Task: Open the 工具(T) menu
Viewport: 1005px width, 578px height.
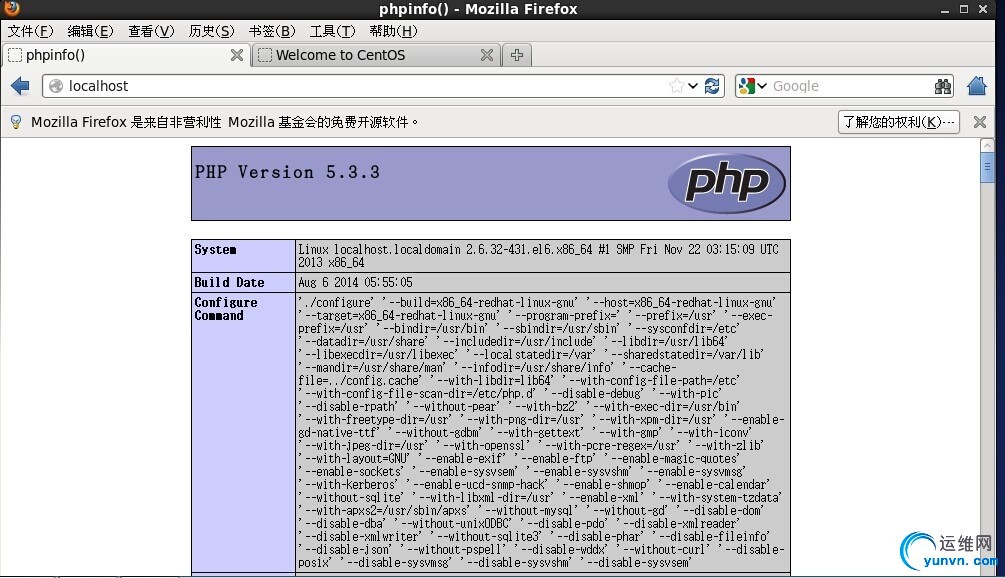Action: coord(332,31)
